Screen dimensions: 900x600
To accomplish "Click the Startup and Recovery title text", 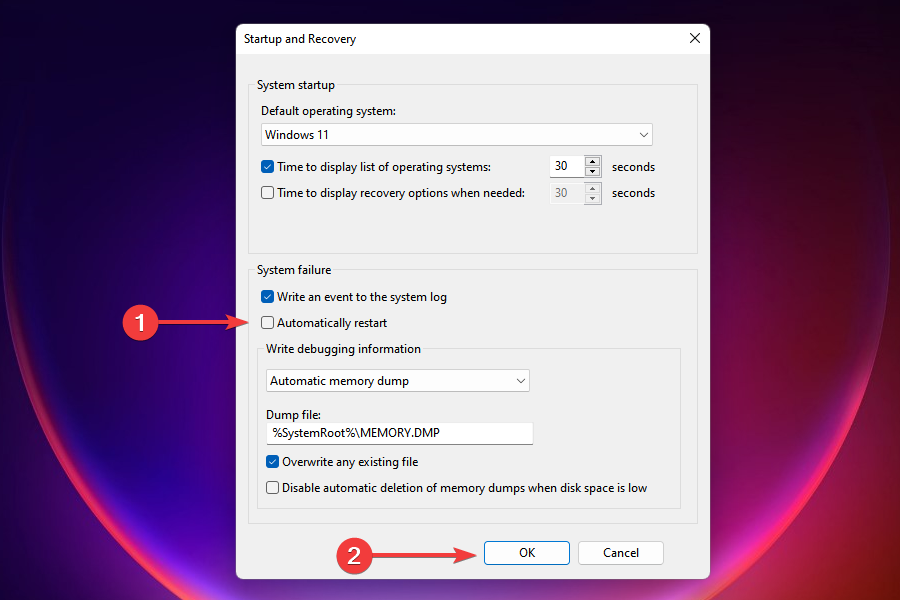I will 300,39.
